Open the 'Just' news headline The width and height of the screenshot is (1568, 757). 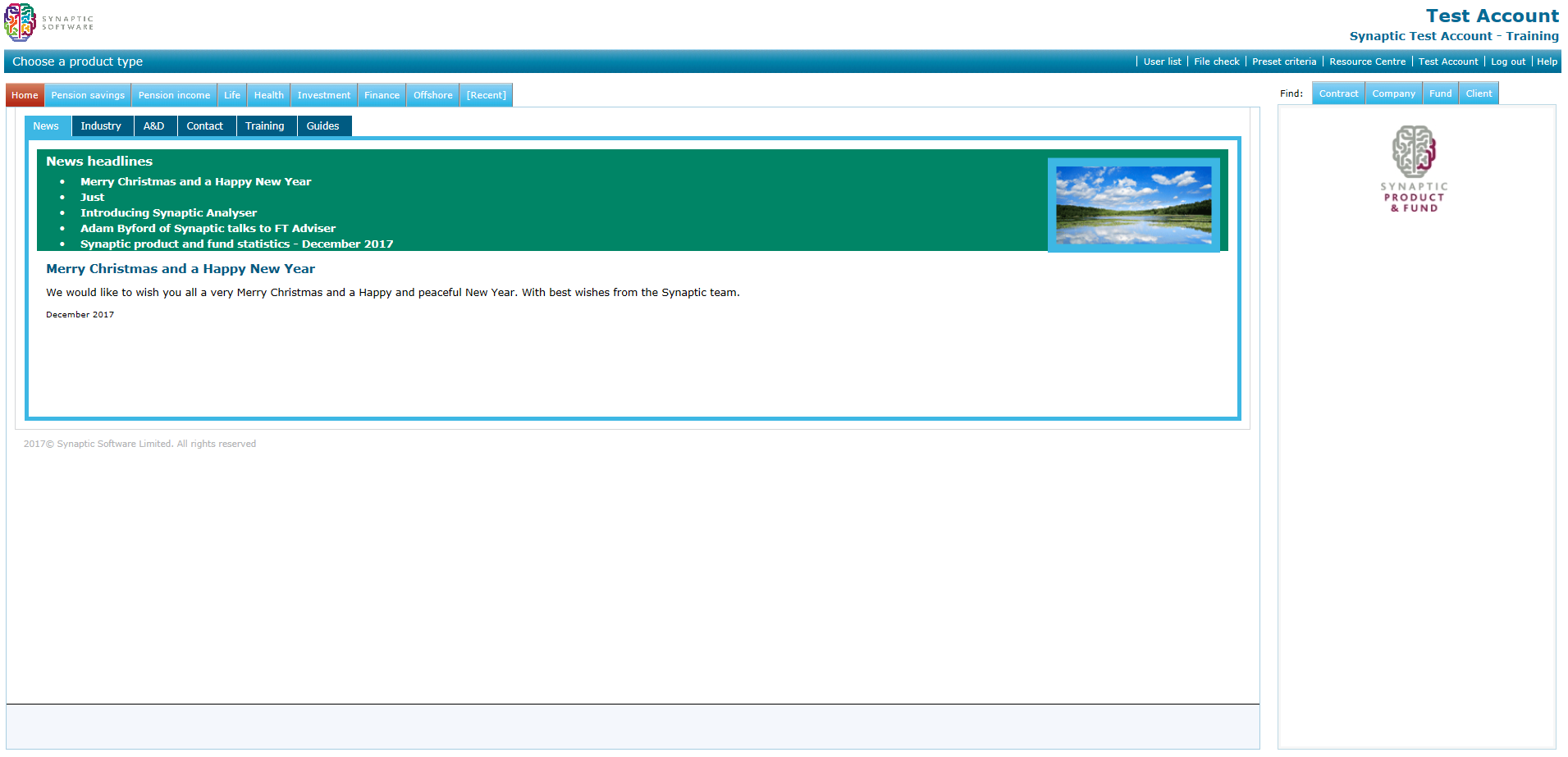pos(92,198)
